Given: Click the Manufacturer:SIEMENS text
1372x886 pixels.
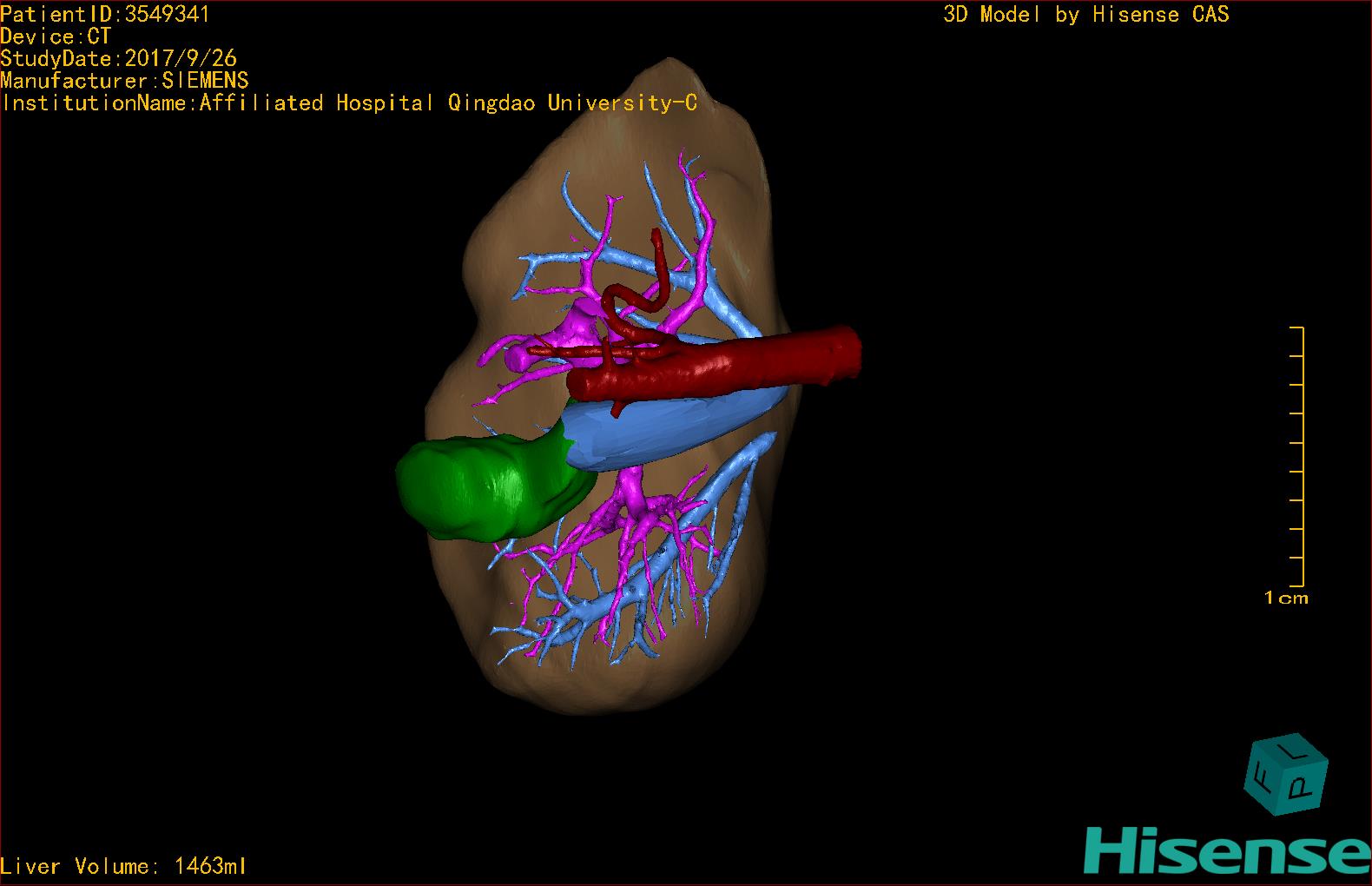Looking at the screenshot, I should (x=125, y=81).
